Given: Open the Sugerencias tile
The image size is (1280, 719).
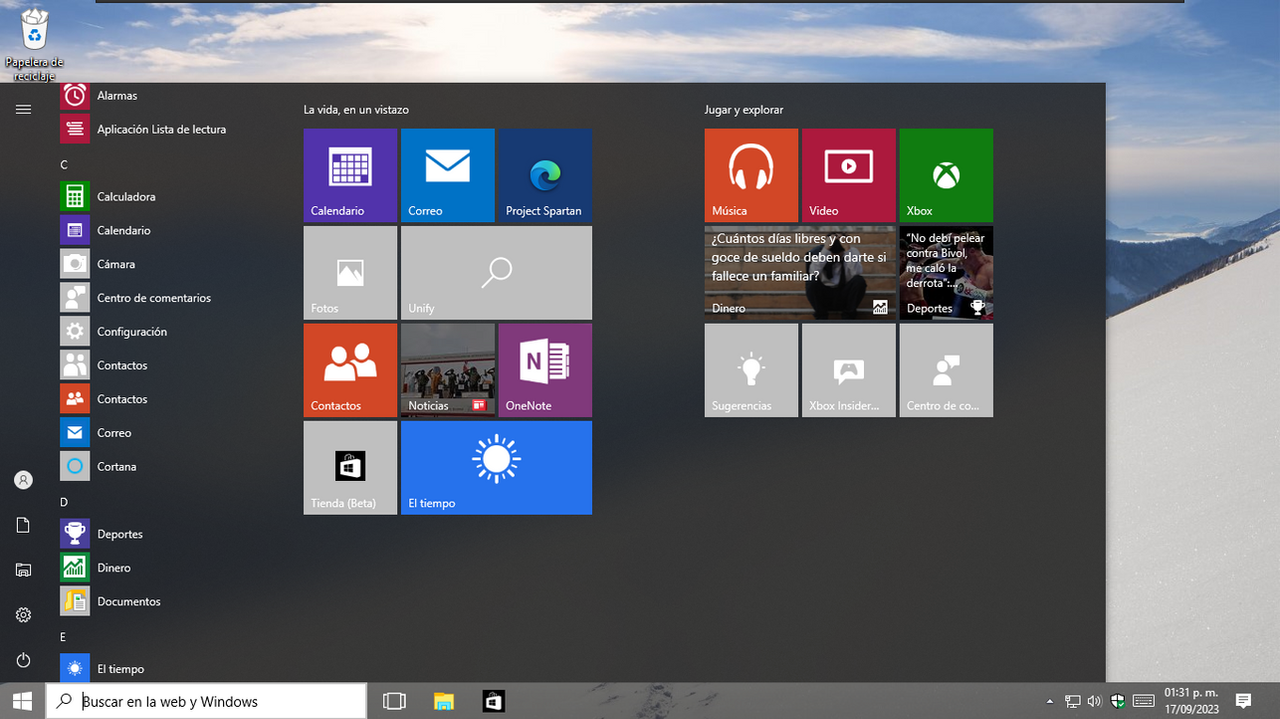Looking at the screenshot, I should click(751, 370).
